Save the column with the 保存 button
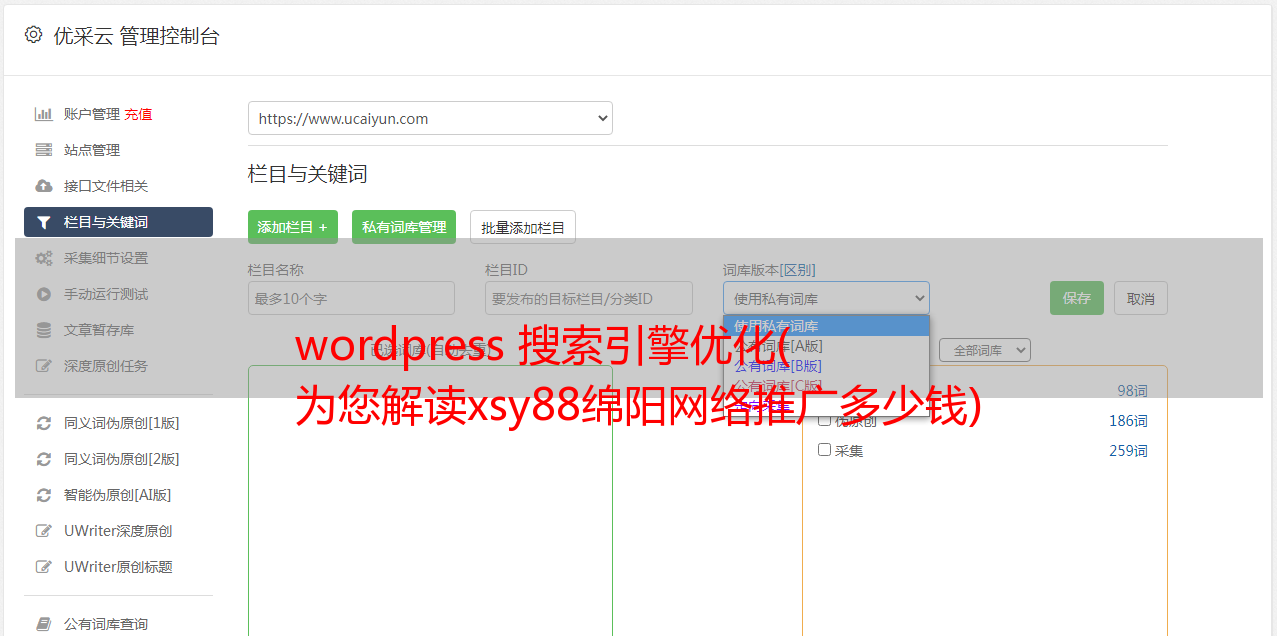Screen dimensions: 1277x636 click(x=1077, y=298)
